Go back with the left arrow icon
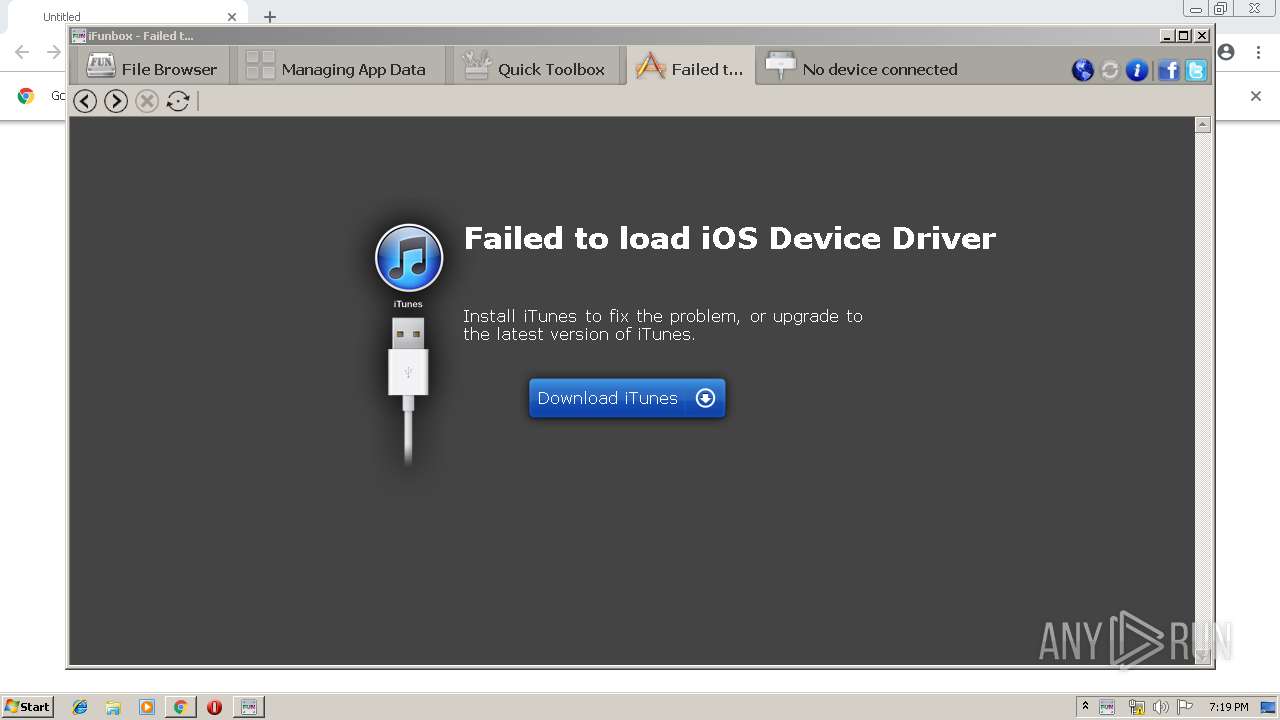Viewport: 1280px width, 720px height. (85, 100)
